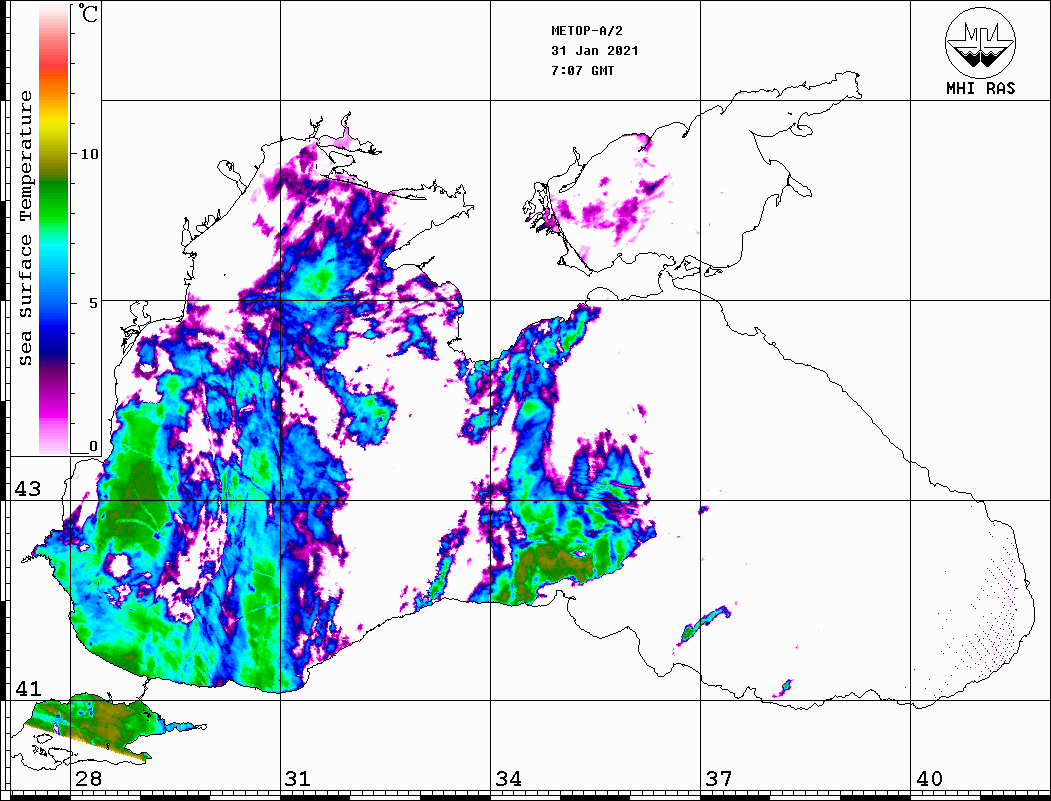
Task: Click the legend tick value '0'
Action: [94, 446]
